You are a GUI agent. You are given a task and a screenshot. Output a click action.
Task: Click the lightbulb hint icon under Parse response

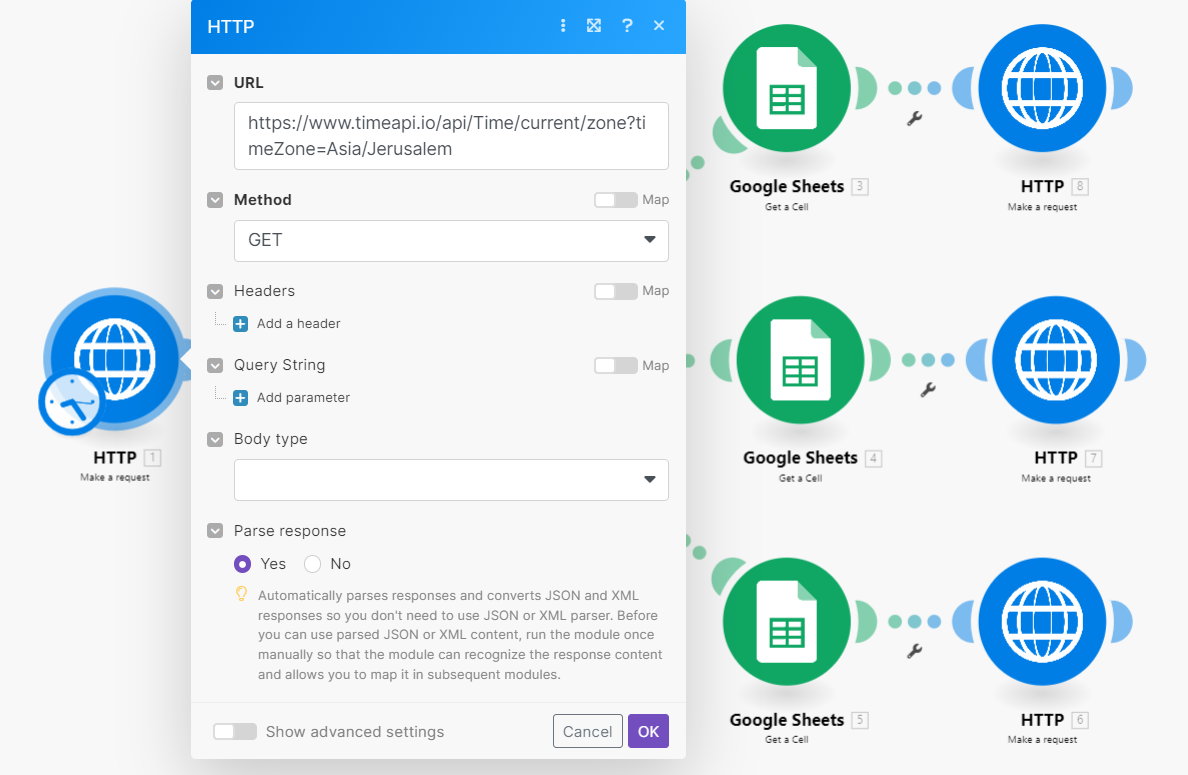(x=241, y=594)
